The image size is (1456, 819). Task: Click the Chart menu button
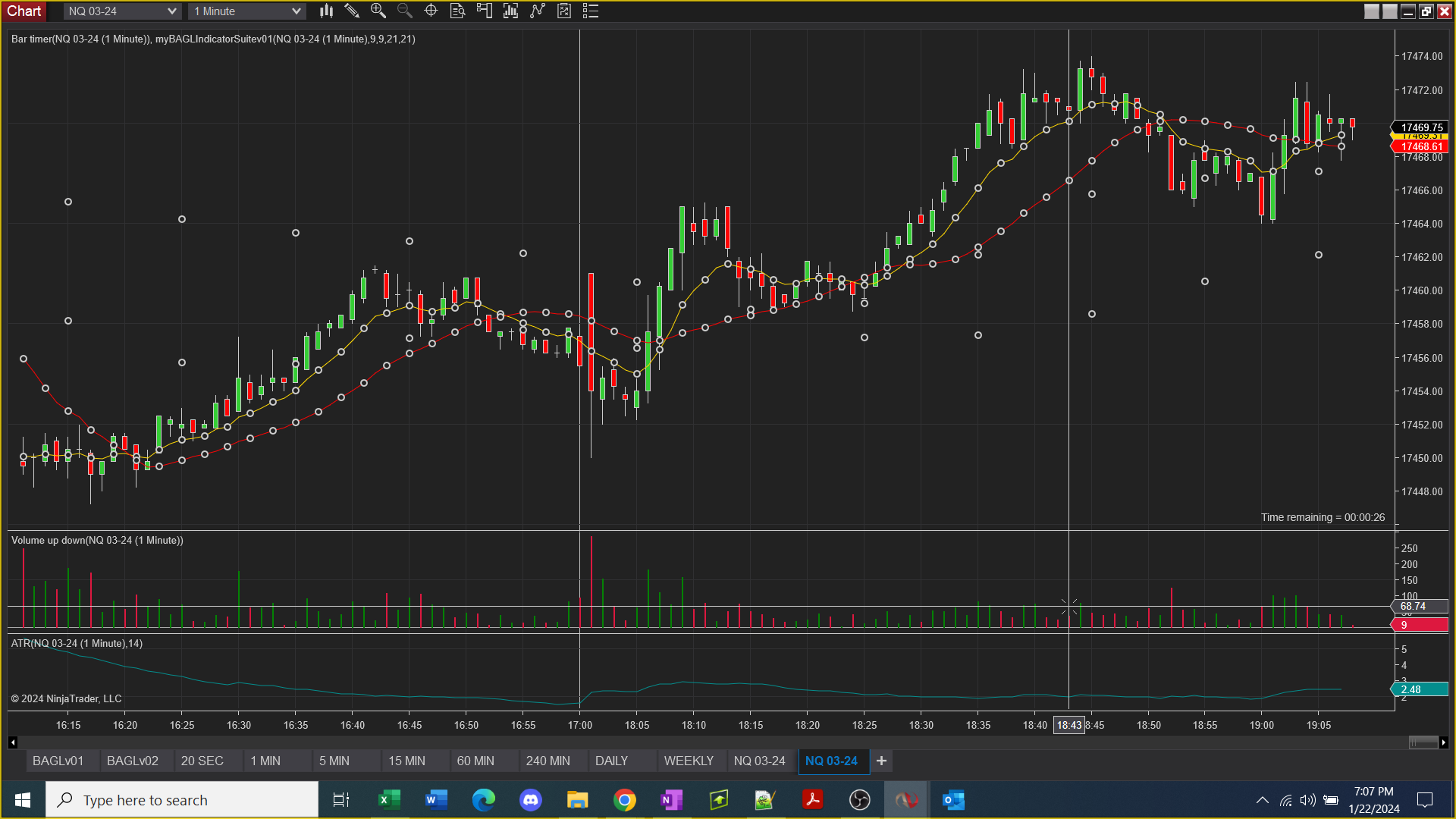24,11
